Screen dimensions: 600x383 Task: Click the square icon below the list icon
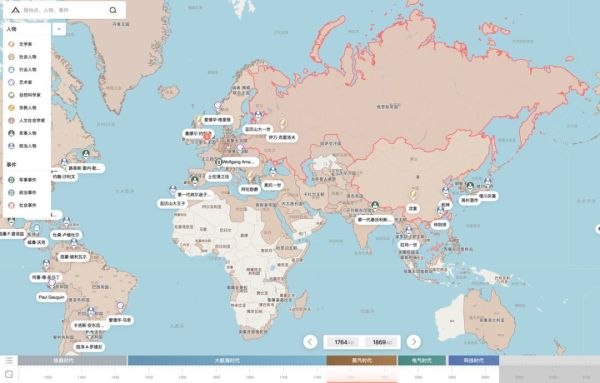tap(9, 374)
